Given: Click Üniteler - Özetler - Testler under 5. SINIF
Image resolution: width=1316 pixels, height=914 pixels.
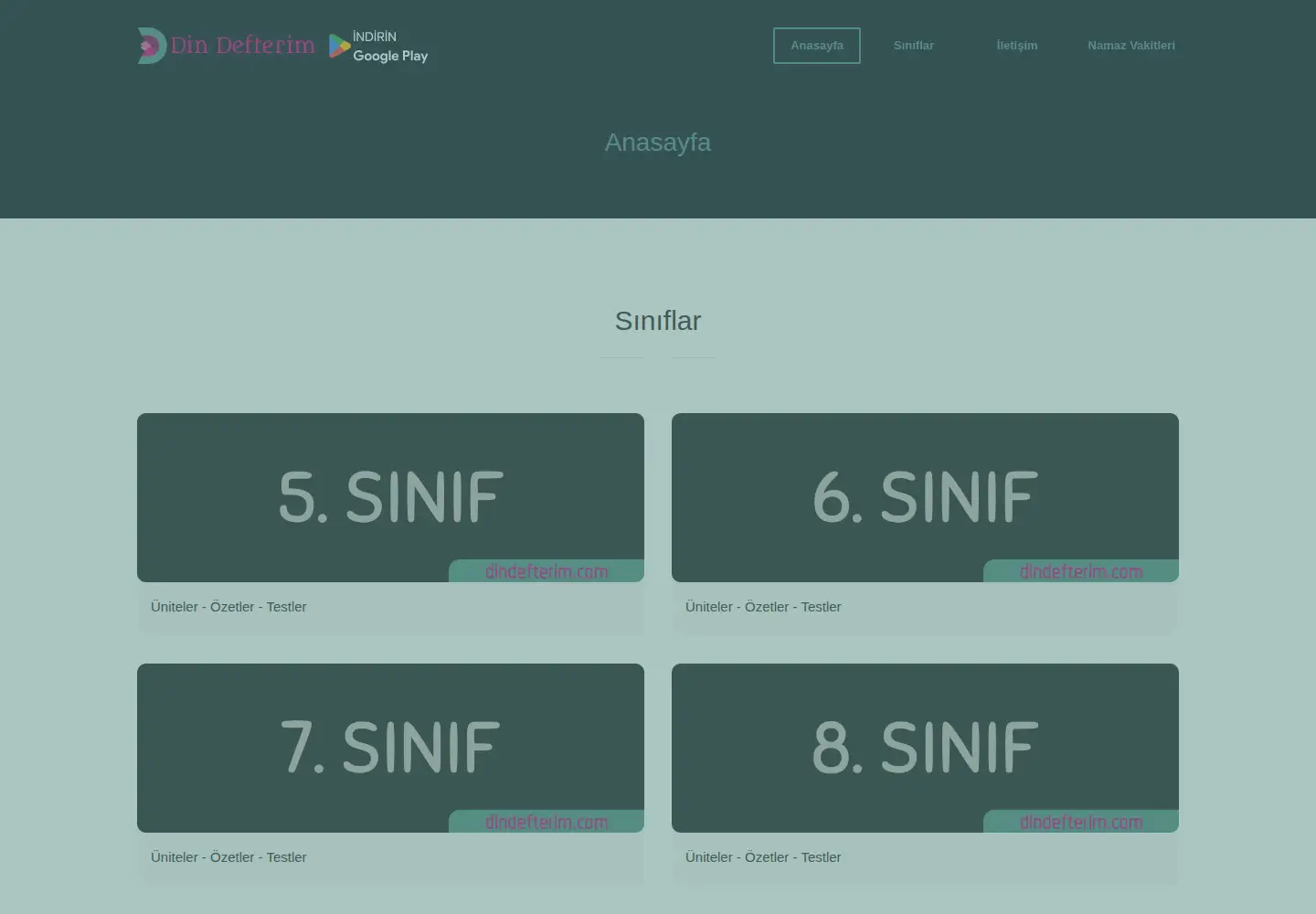Looking at the screenshot, I should tap(228, 607).
